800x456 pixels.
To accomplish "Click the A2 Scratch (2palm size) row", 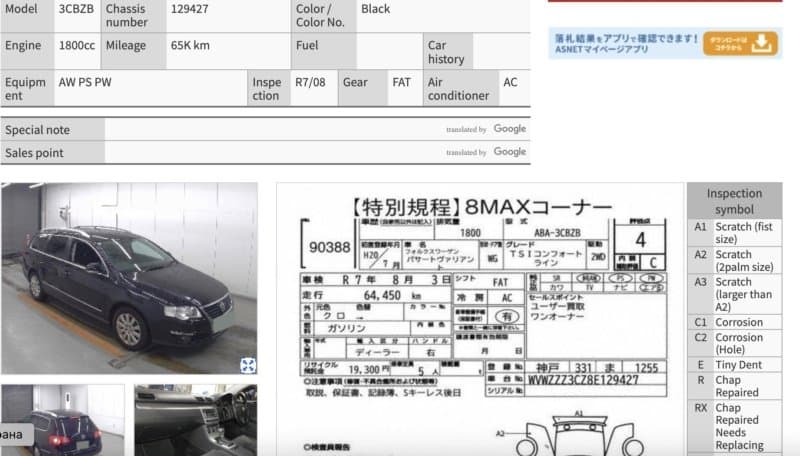I will pos(734,260).
